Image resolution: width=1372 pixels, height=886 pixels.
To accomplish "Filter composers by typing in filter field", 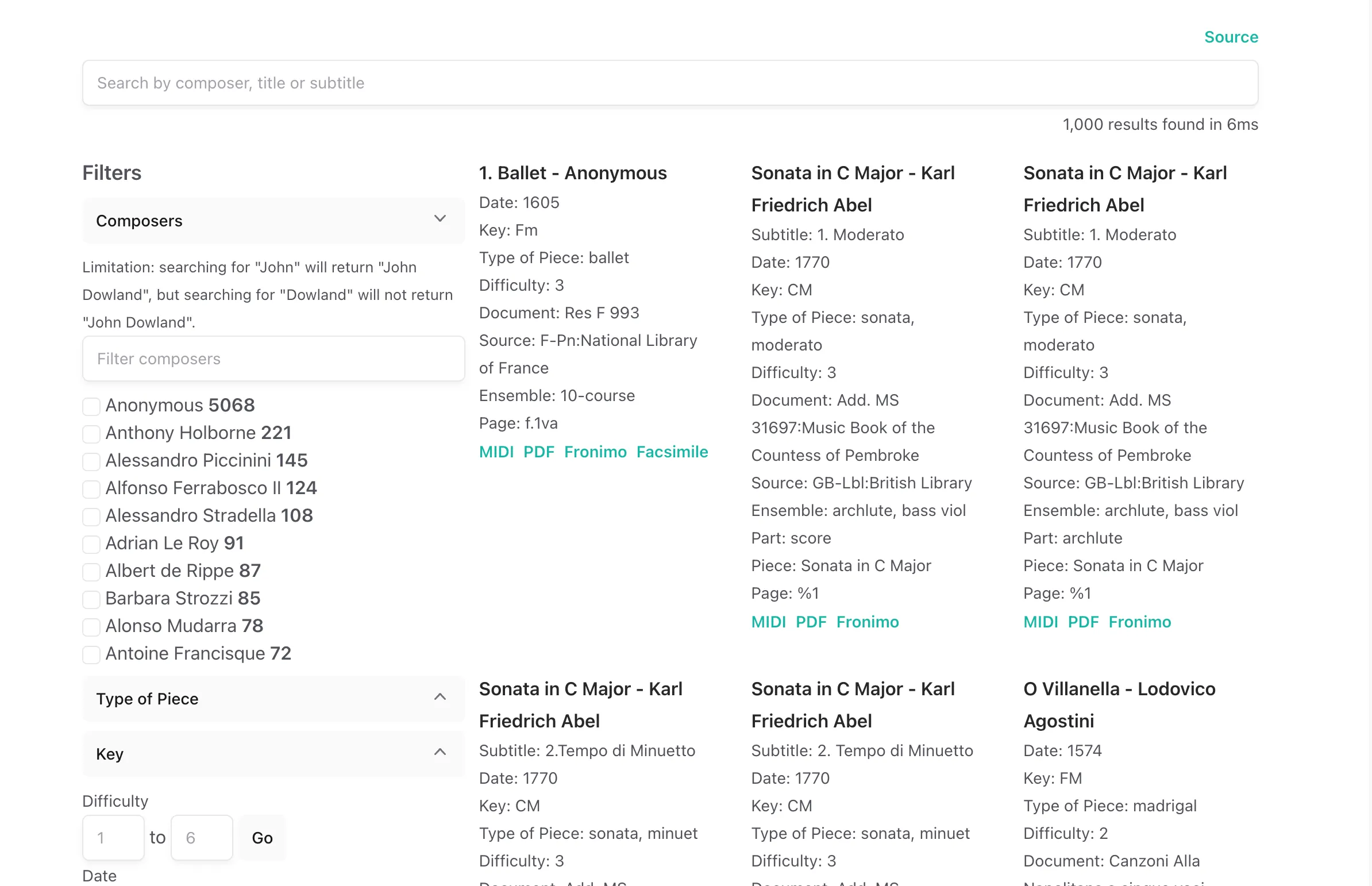I will point(273,357).
